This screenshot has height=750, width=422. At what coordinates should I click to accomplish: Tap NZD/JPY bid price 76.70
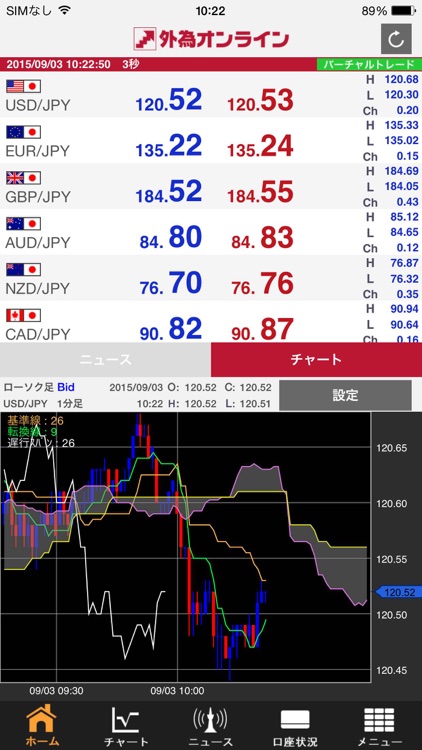click(x=171, y=284)
